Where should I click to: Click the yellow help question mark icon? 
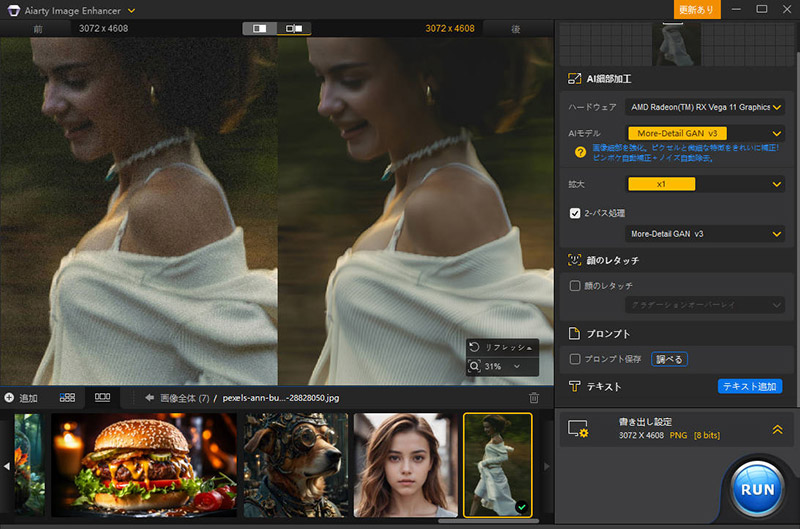[580, 152]
